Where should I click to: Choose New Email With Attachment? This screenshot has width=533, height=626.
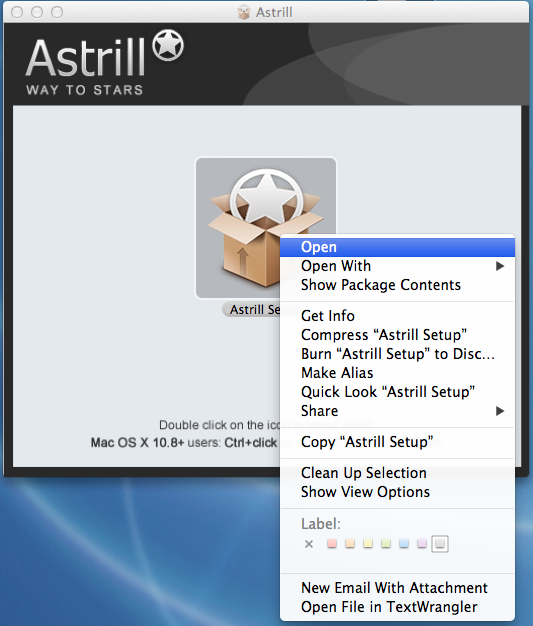(x=397, y=588)
